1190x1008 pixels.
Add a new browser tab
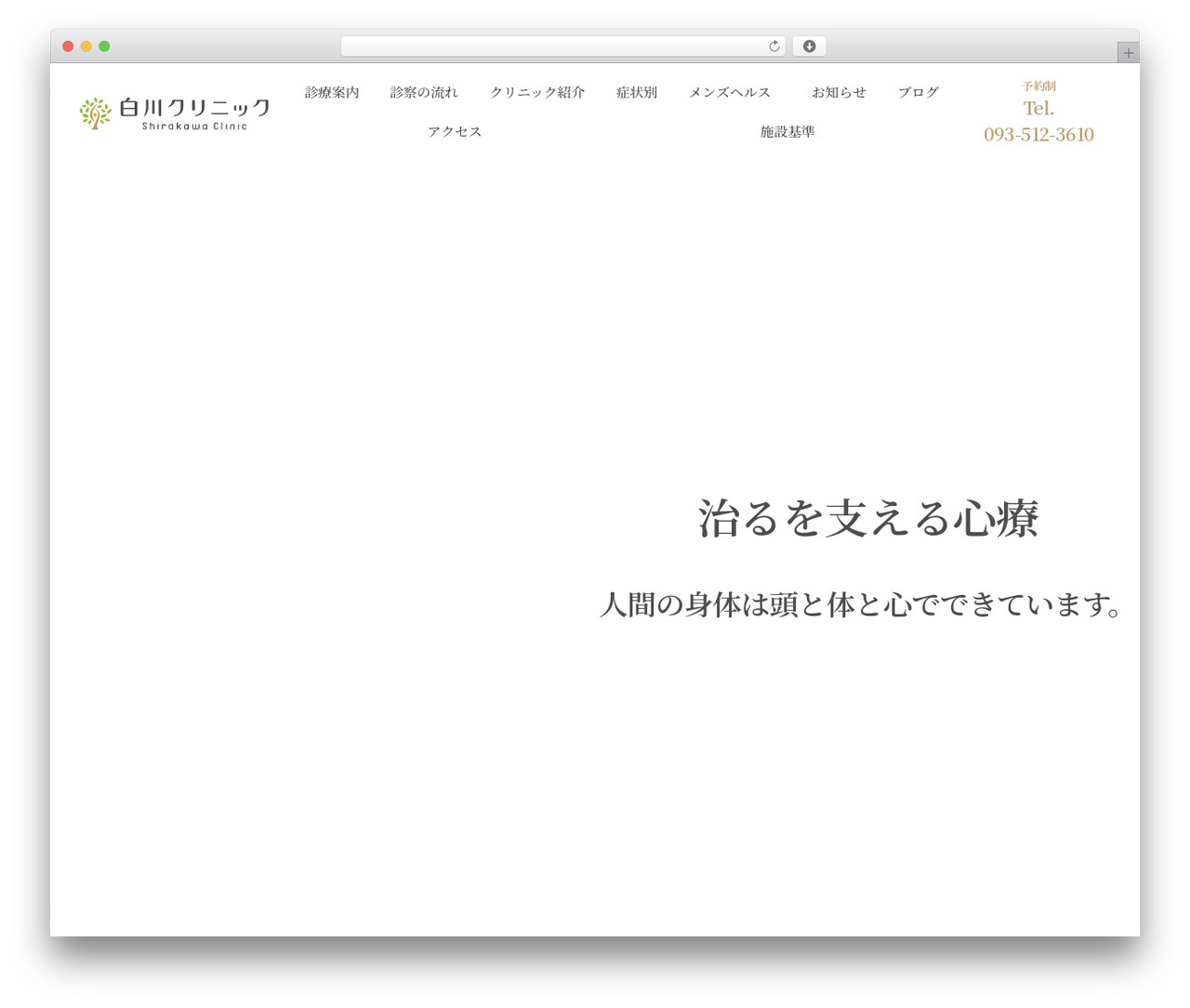(x=1128, y=53)
